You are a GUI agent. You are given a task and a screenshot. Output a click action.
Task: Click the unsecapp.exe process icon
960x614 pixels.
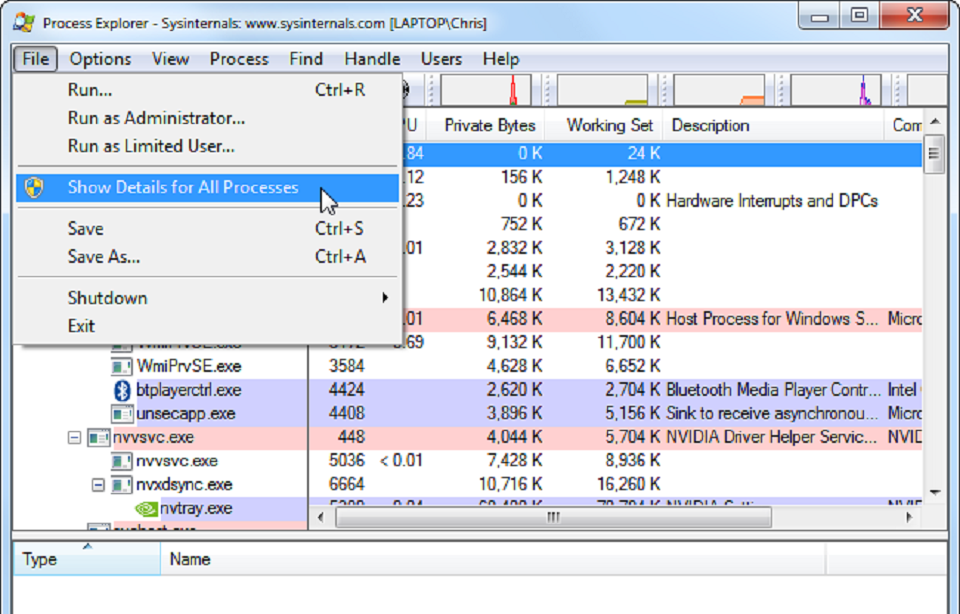[122, 414]
